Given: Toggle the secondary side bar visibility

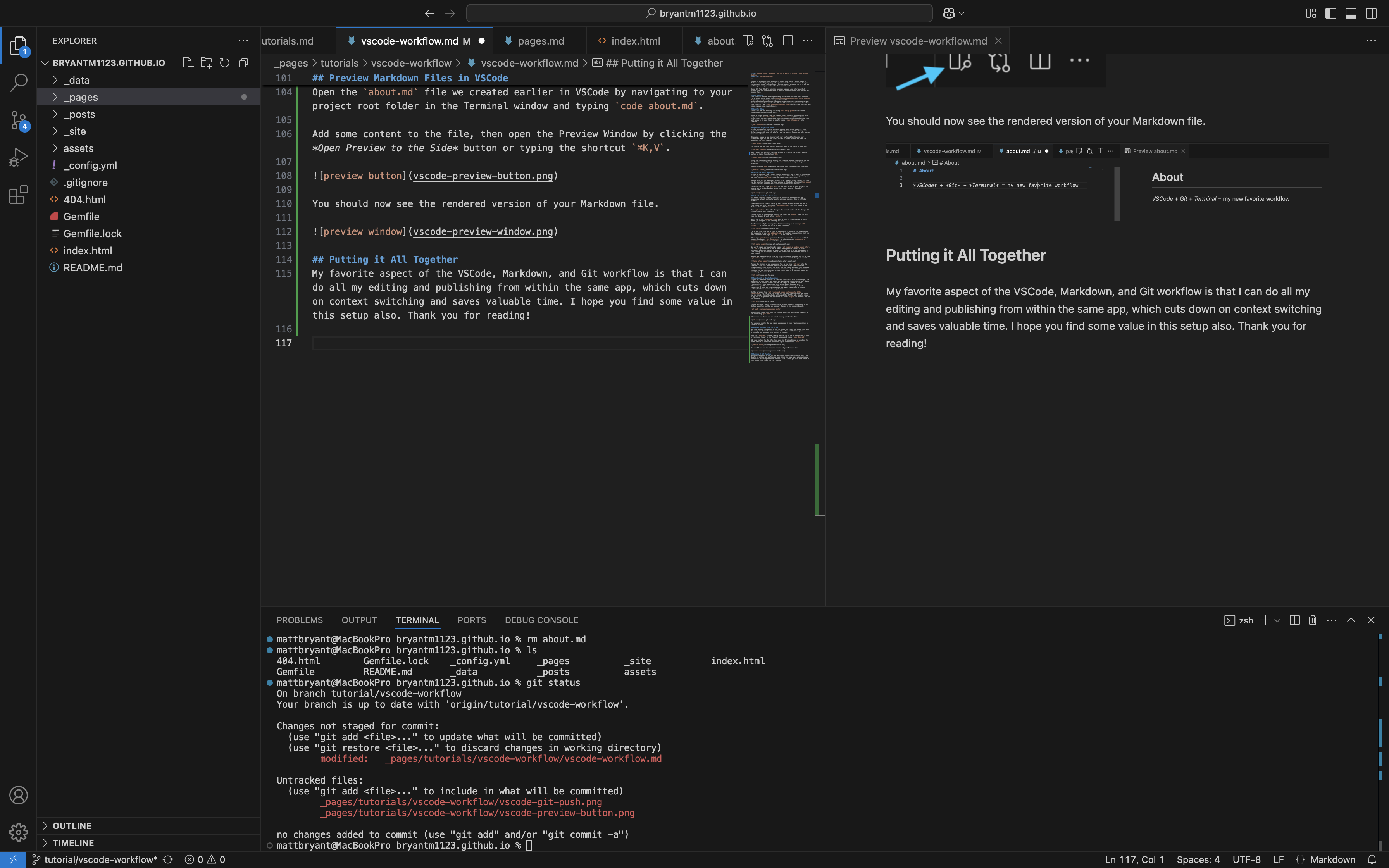Looking at the screenshot, I should 1371,13.
